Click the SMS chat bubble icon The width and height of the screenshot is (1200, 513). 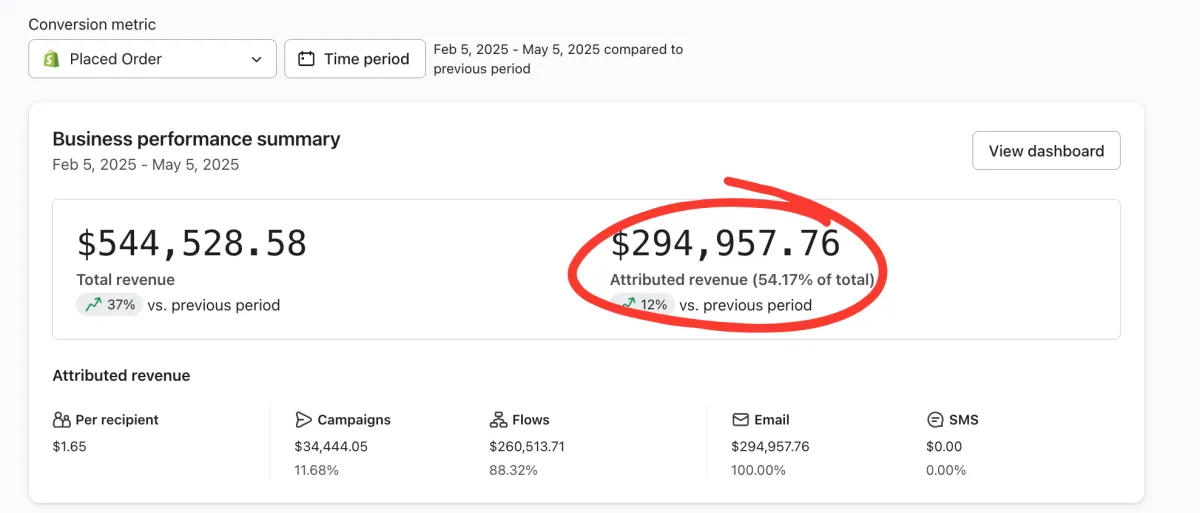coord(935,420)
